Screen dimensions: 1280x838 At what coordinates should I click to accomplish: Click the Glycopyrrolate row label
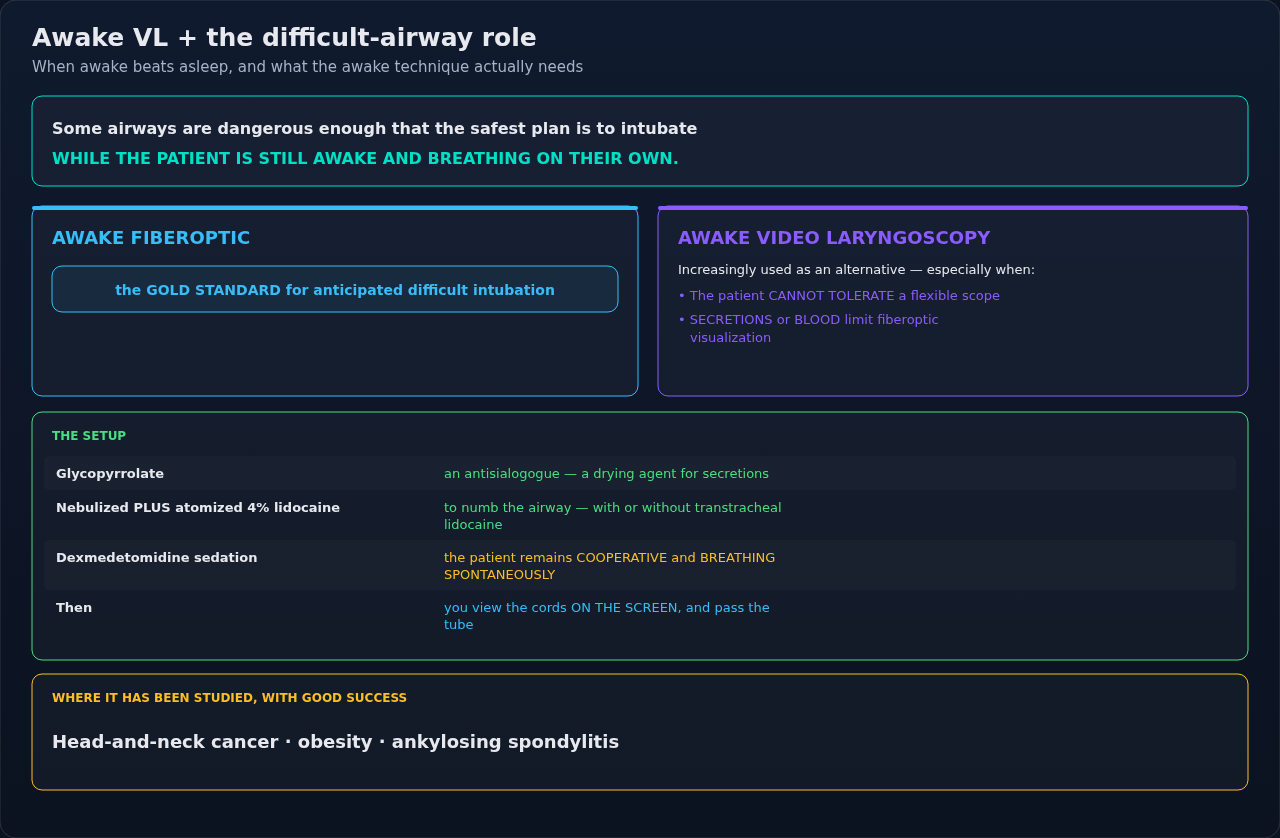coord(110,474)
